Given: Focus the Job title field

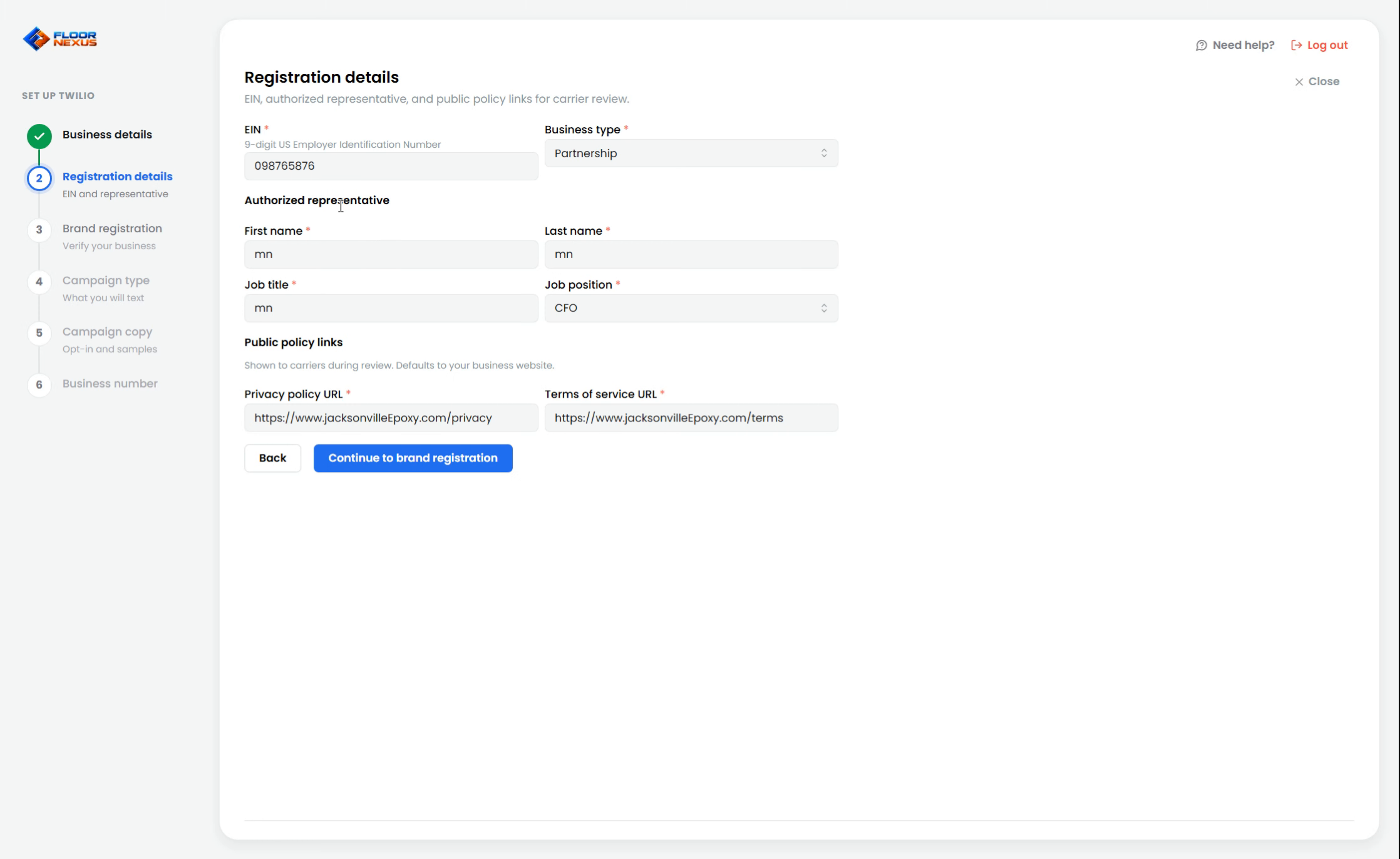Looking at the screenshot, I should coord(391,308).
